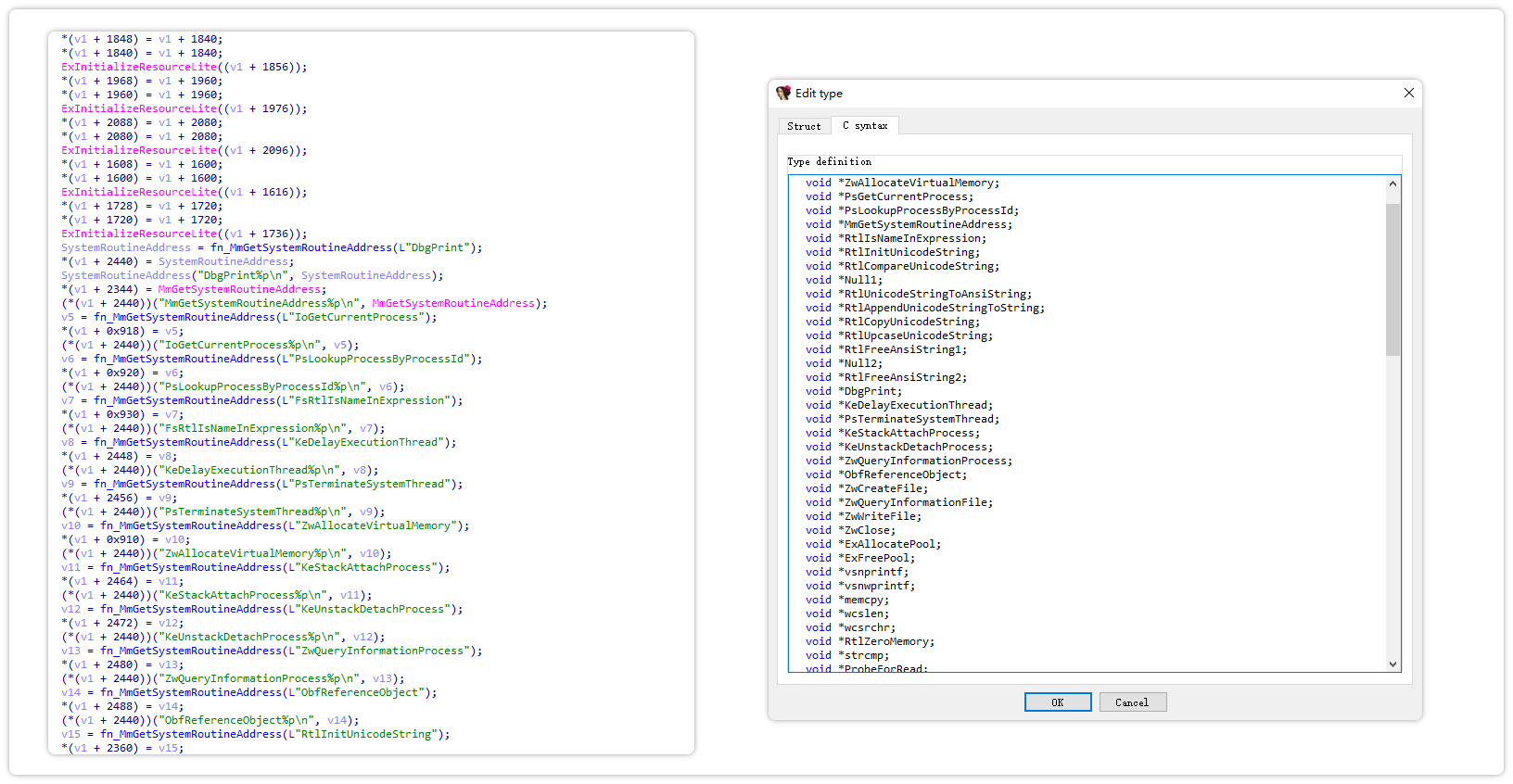Select the ExAllocatePool member line
Screen dimensions: 1513x784
click(892, 544)
